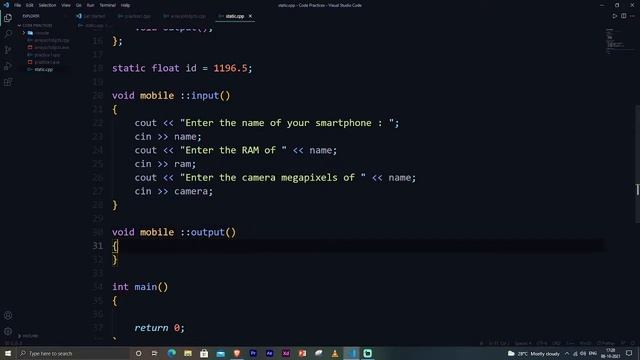
Task: Open Adobe XD from the taskbar
Action: point(286,353)
